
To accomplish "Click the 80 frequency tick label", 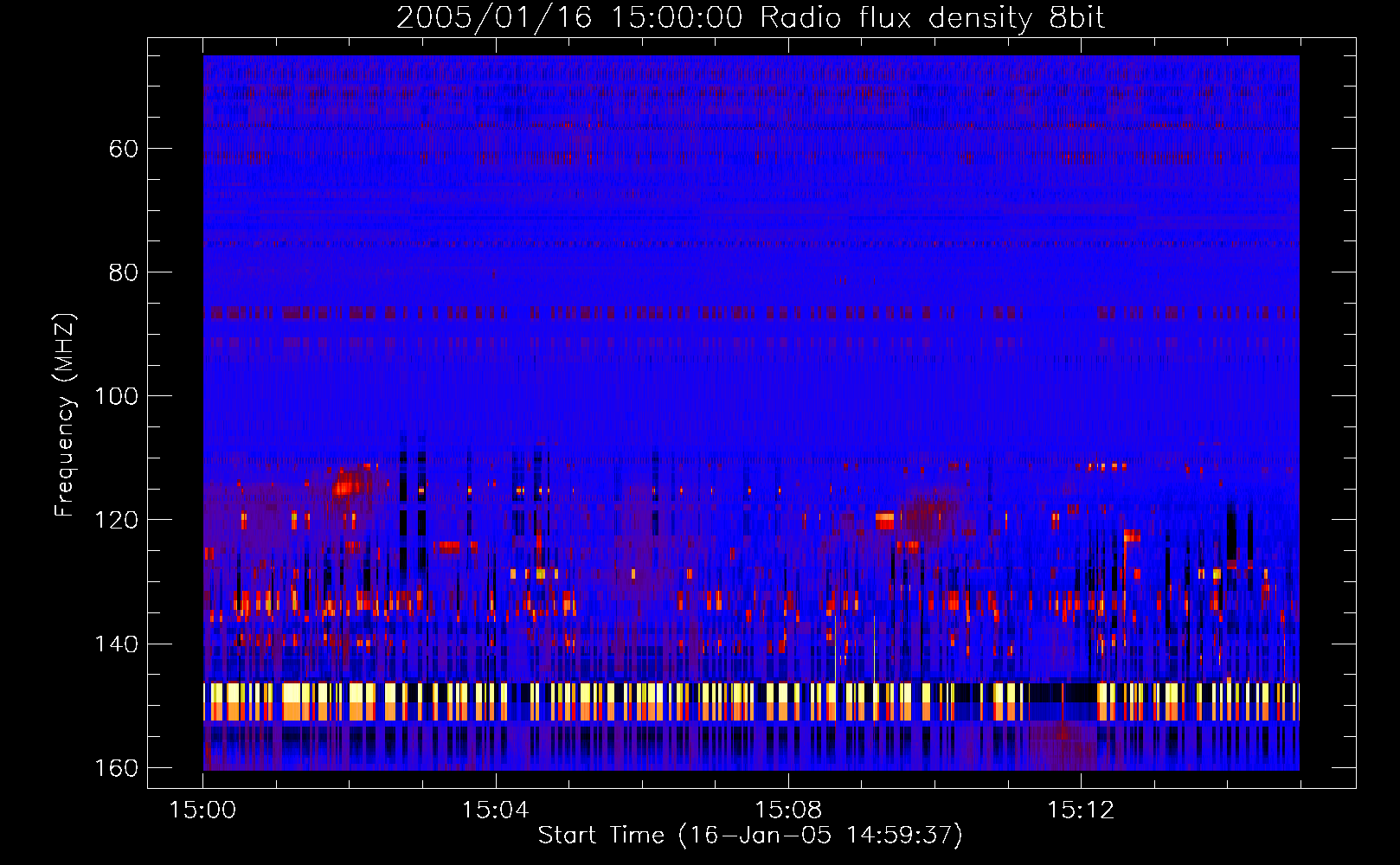I will 124,272.
